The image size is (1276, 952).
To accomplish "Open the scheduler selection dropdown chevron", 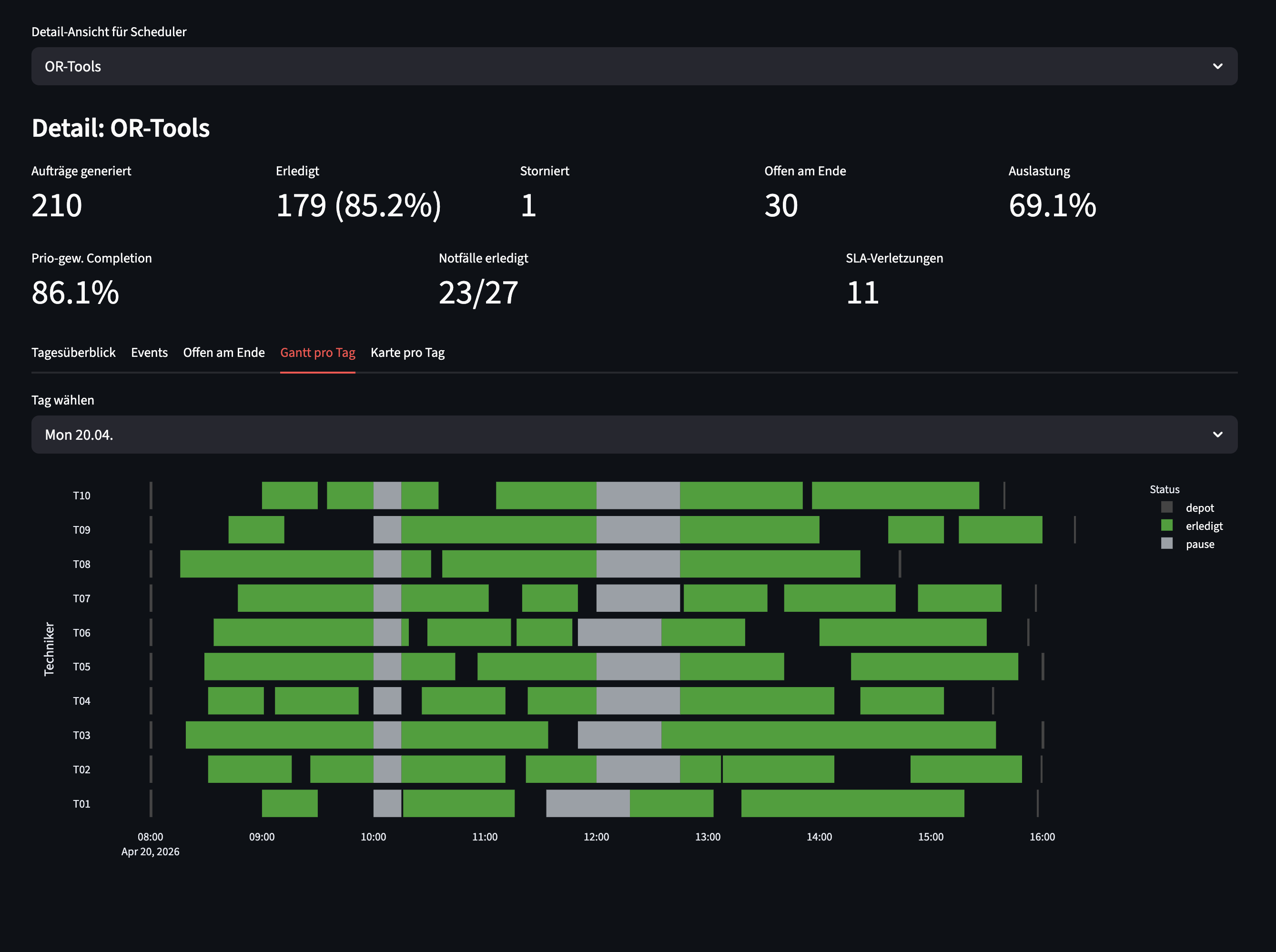I will tap(1217, 66).
